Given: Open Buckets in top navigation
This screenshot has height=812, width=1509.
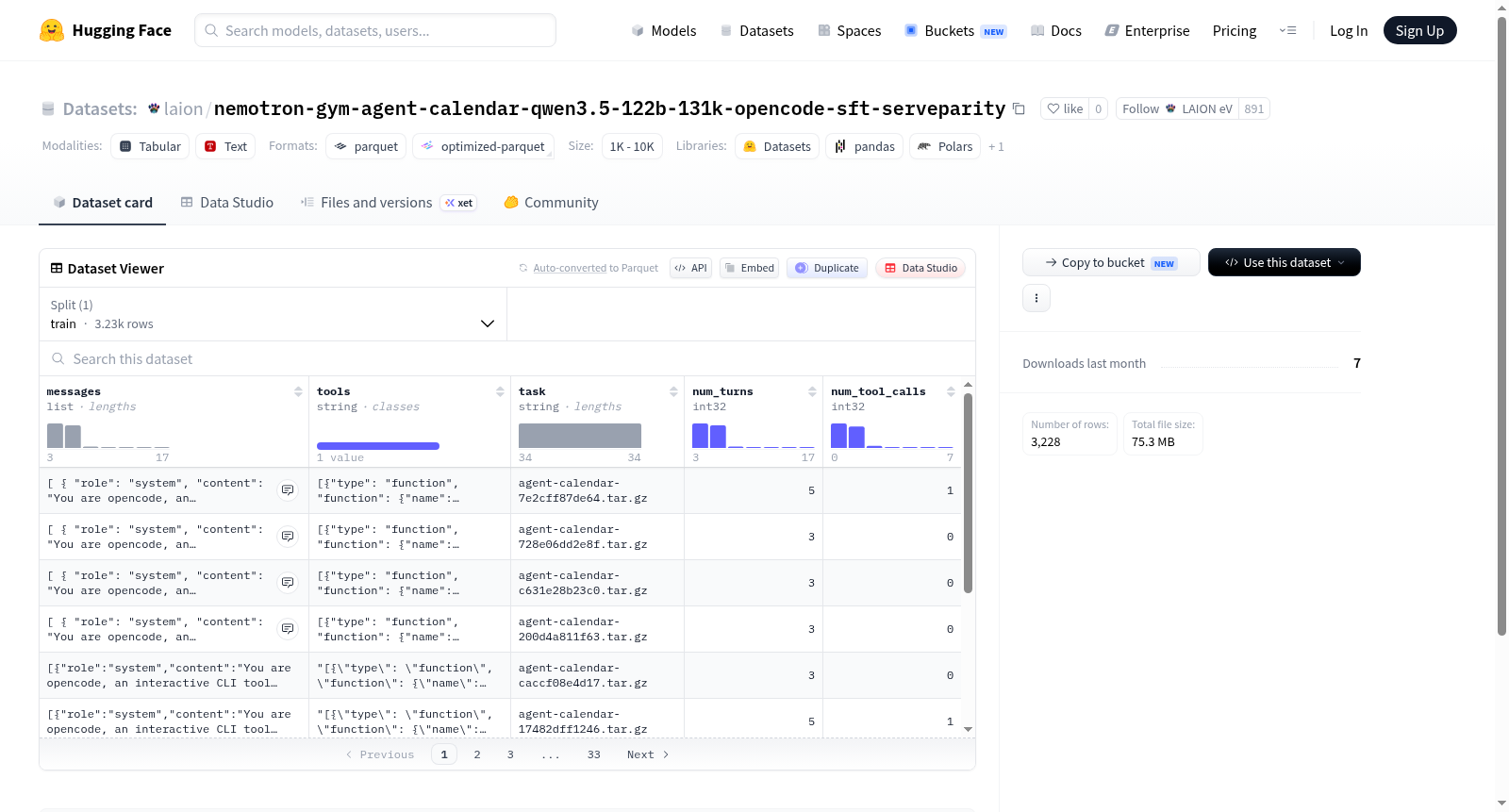Looking at the screenshot, I should 955,30.
